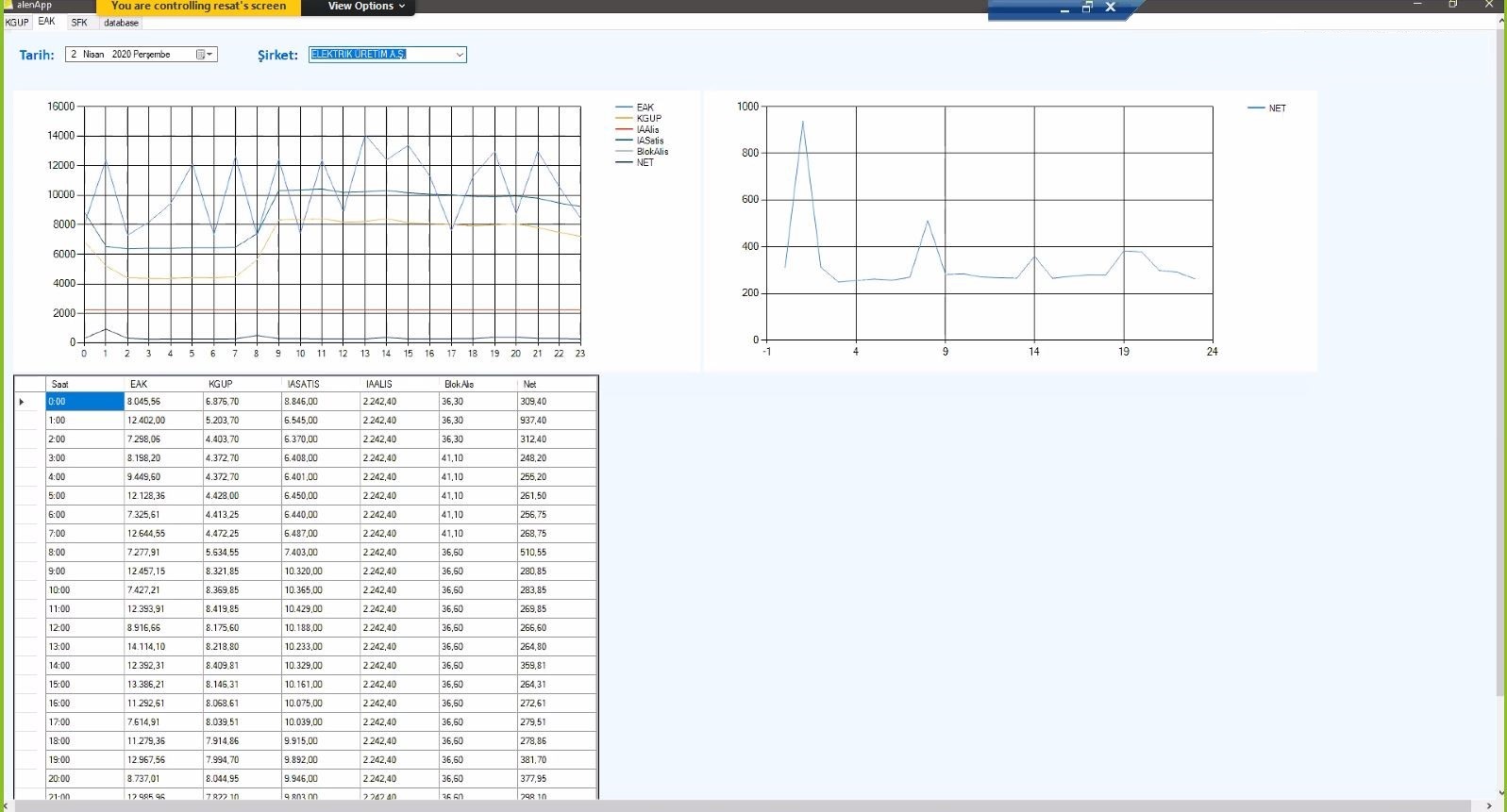Click the NET legend entry in right chart
The width and height of the screenshot is (1507, 812).
[x=1276, y=108]
